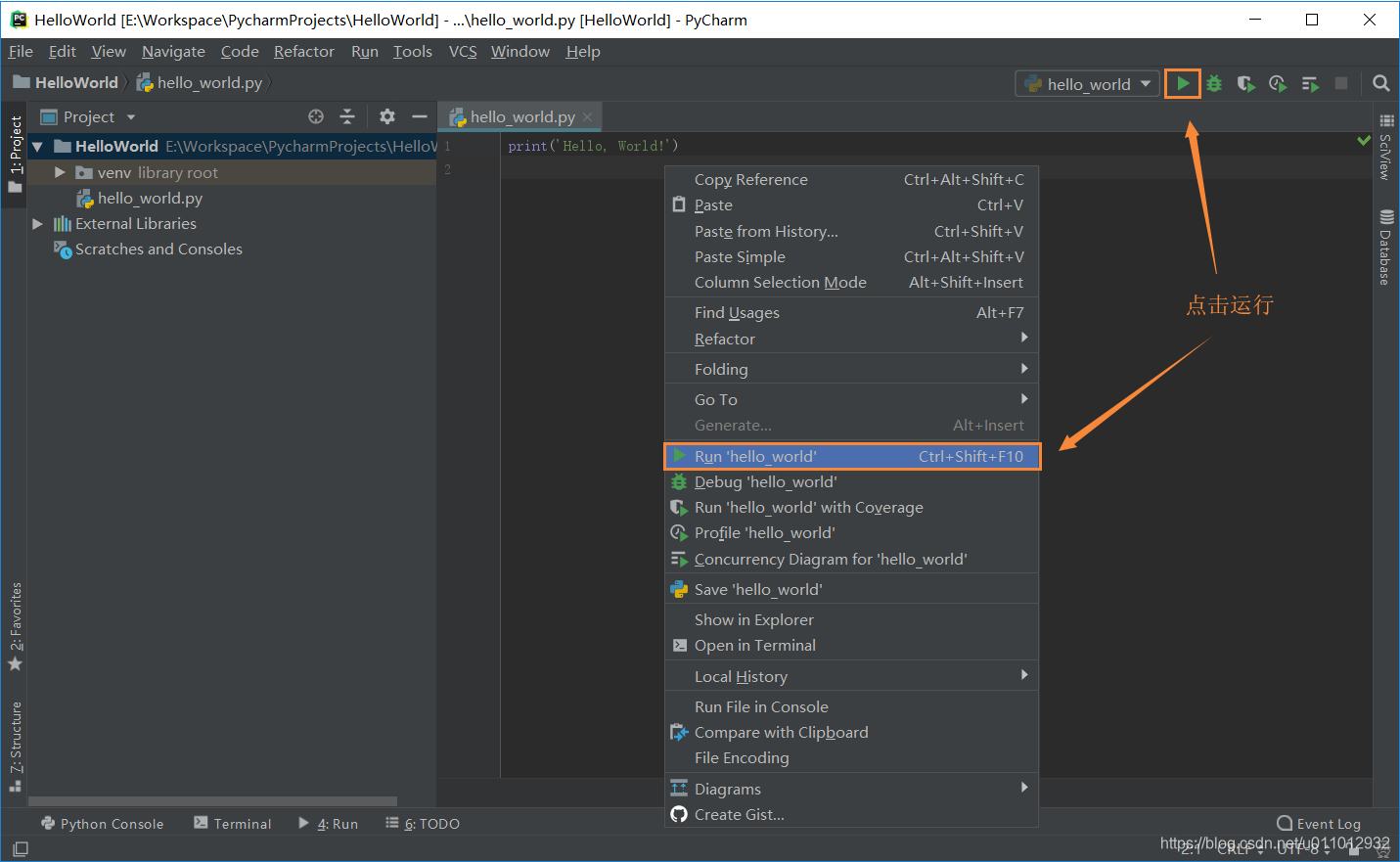The height and width of the screenshot is (862, 1400).
Task: Choose File Encoding
Action: (x=851, y=757)
